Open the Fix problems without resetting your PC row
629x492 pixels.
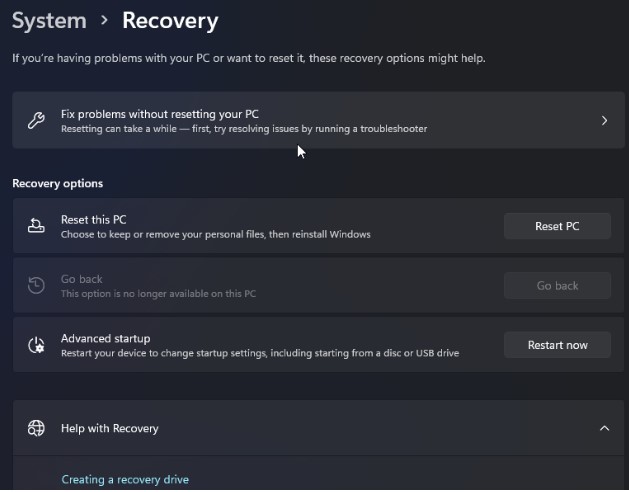(x=300, y=121)
